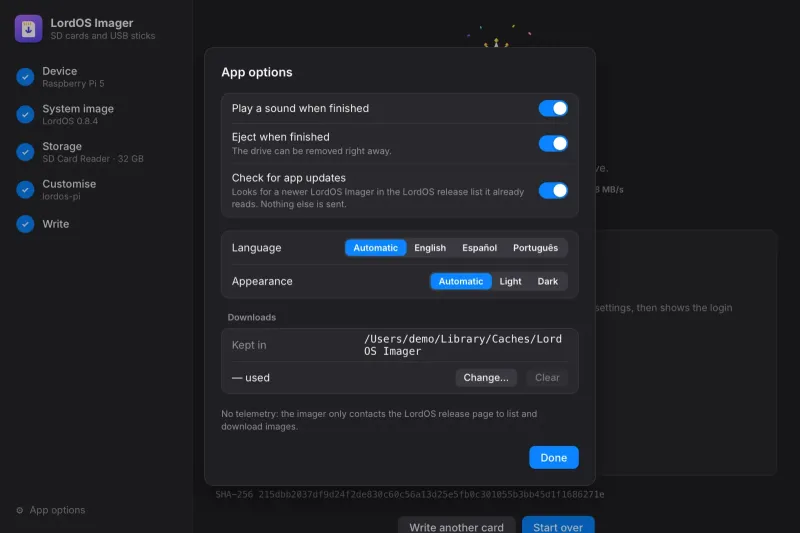Set Appearance to Automatic
The width and height of the screenshot is (800, 533).
461,282
